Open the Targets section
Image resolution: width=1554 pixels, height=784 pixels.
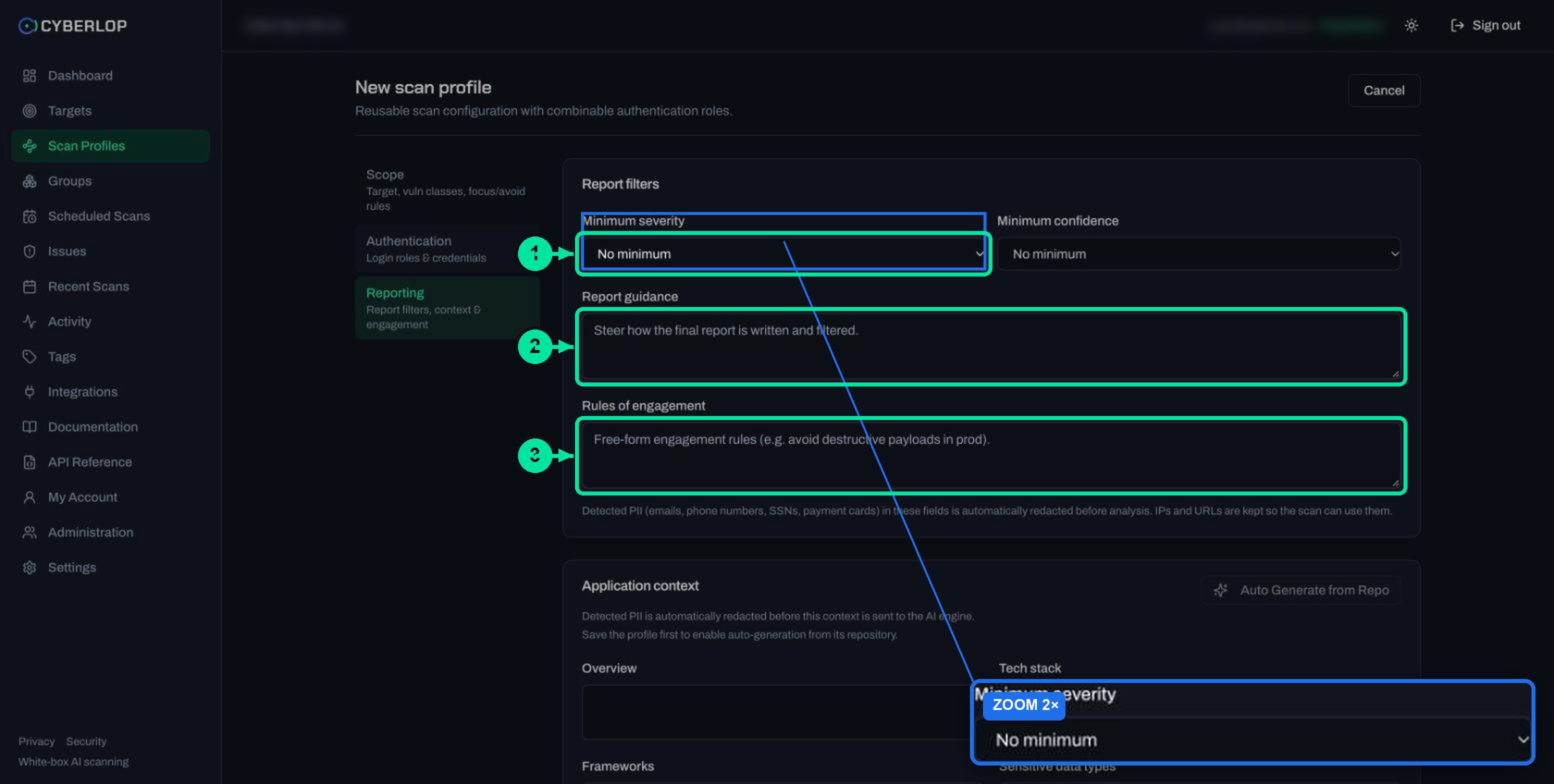coord(110,111)
